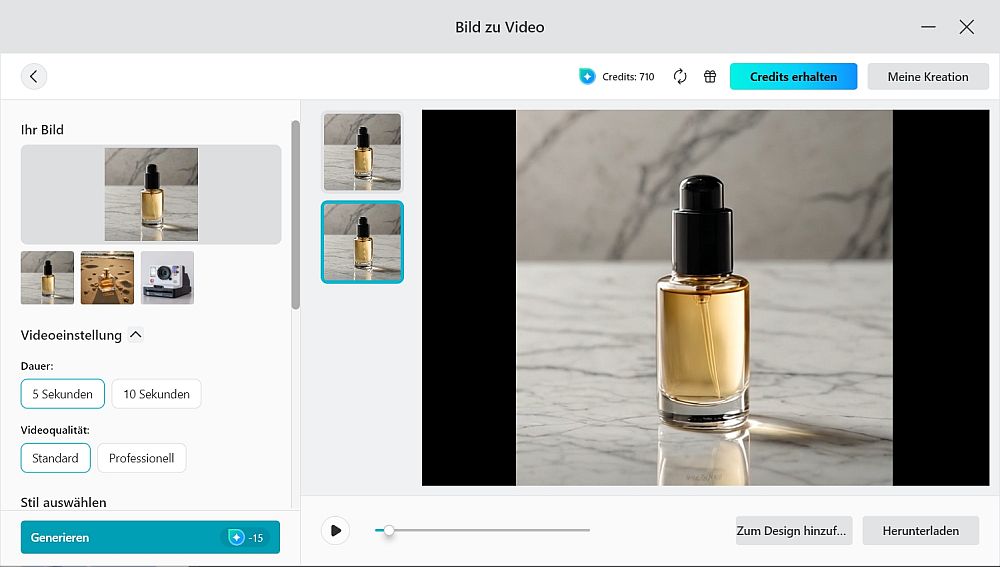Choose Professionell video quality

click(x=142, y=458)
